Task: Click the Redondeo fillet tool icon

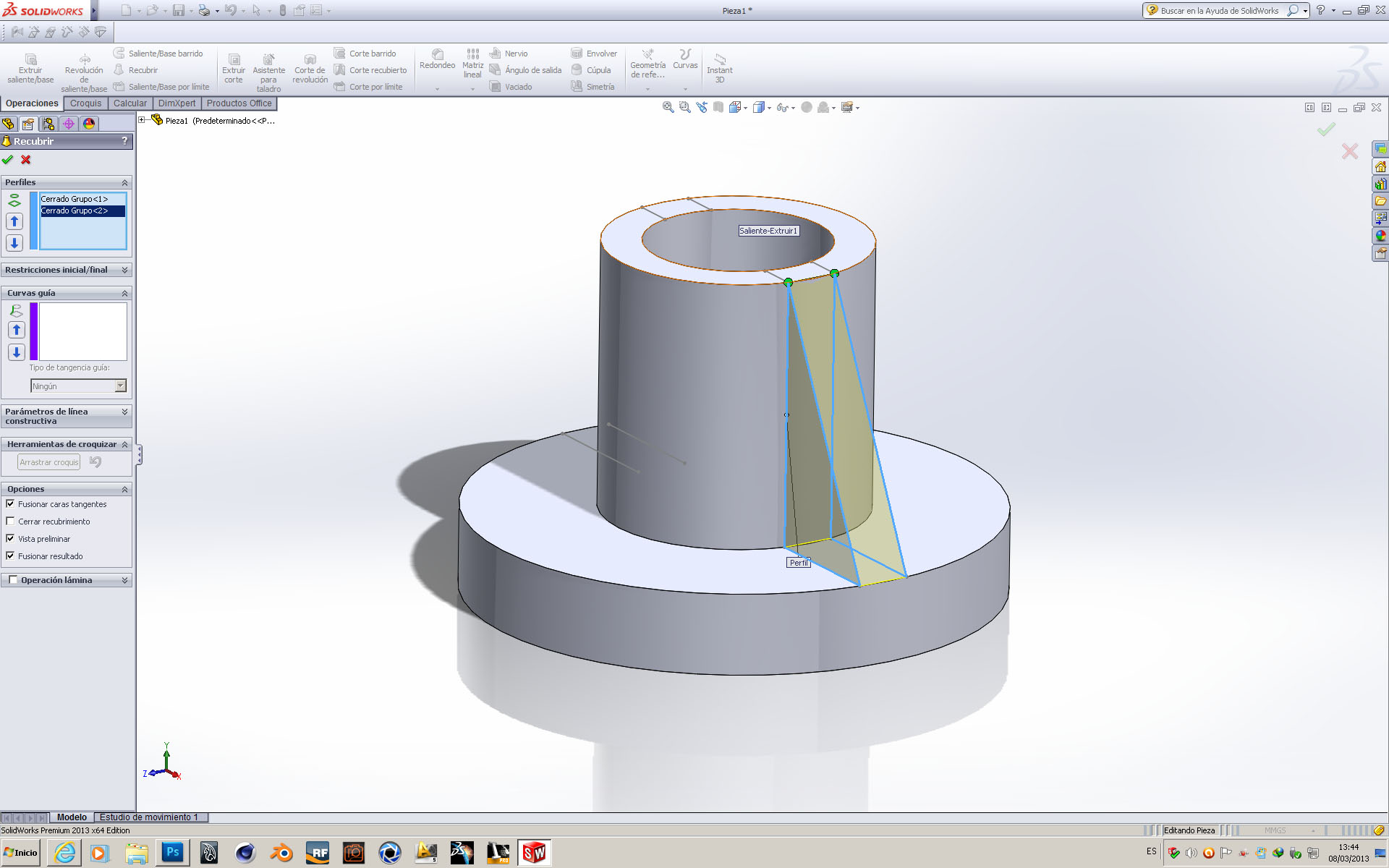Action: click(x=437, y=55)
